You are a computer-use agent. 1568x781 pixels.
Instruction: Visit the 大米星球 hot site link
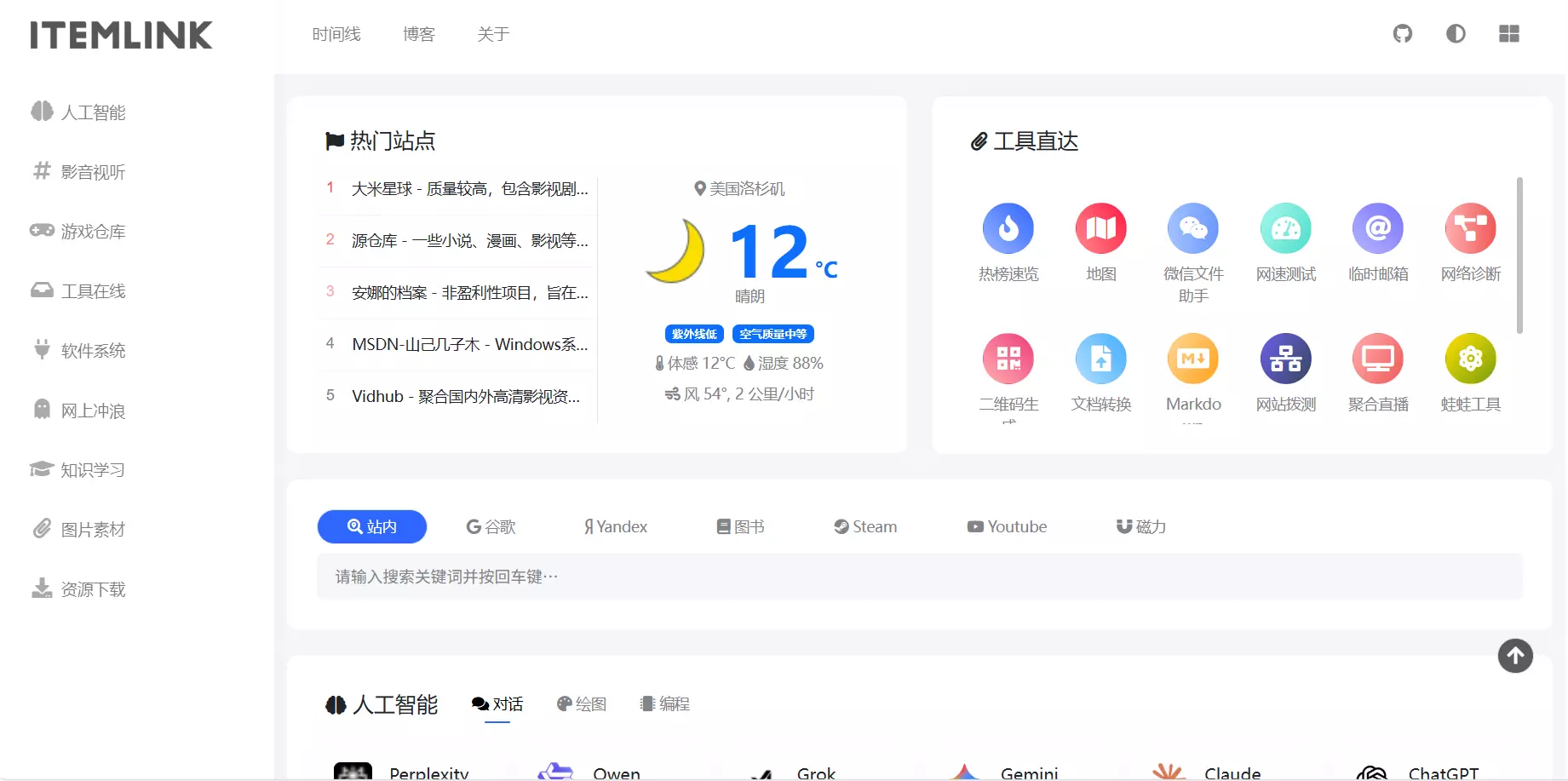point(468,190)
